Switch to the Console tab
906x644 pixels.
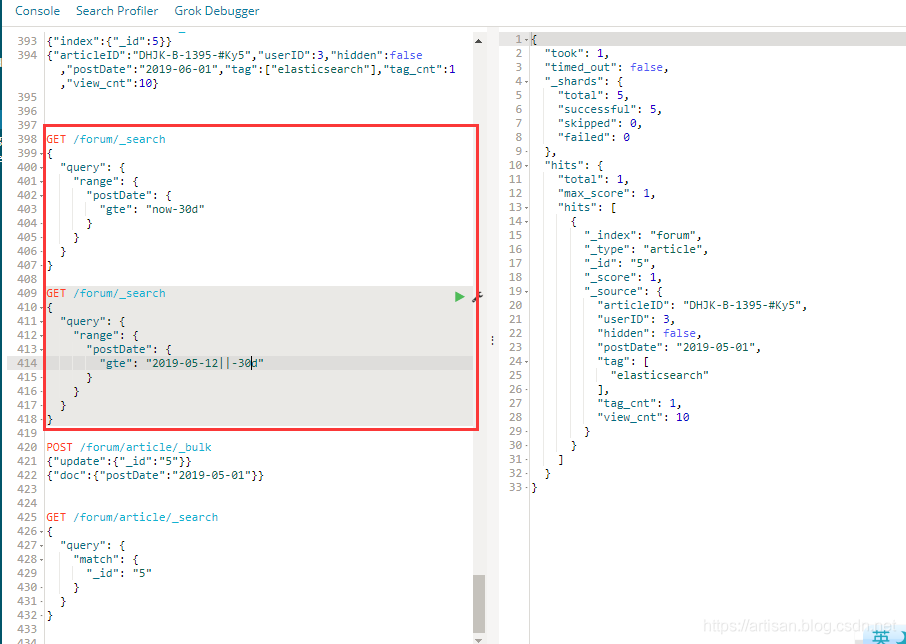(x=37, y=11)
